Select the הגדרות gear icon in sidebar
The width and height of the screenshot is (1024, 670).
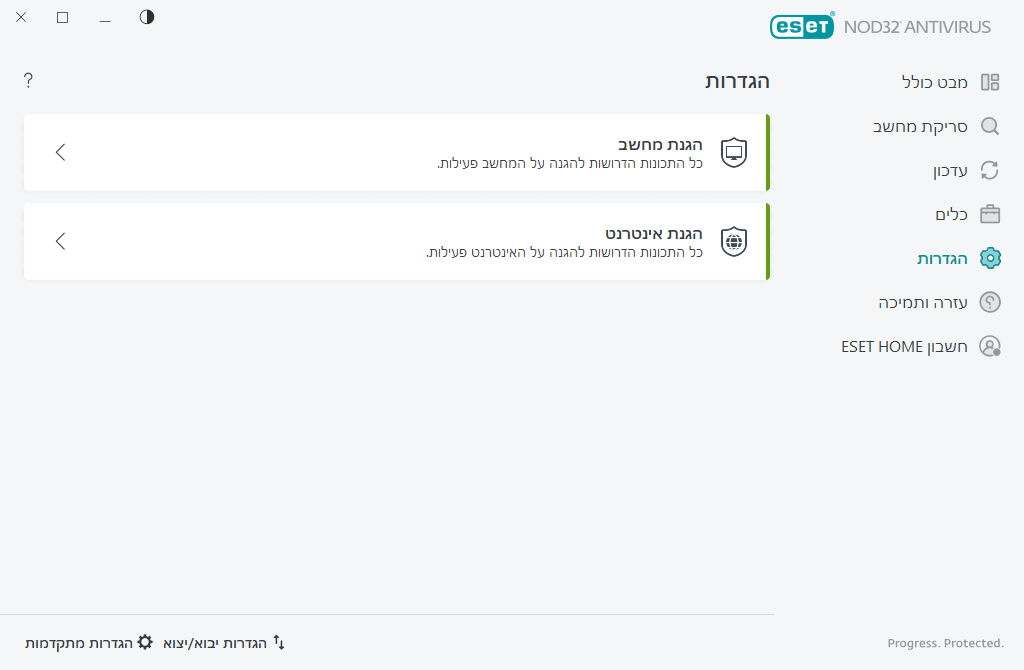tap(990, 258)
